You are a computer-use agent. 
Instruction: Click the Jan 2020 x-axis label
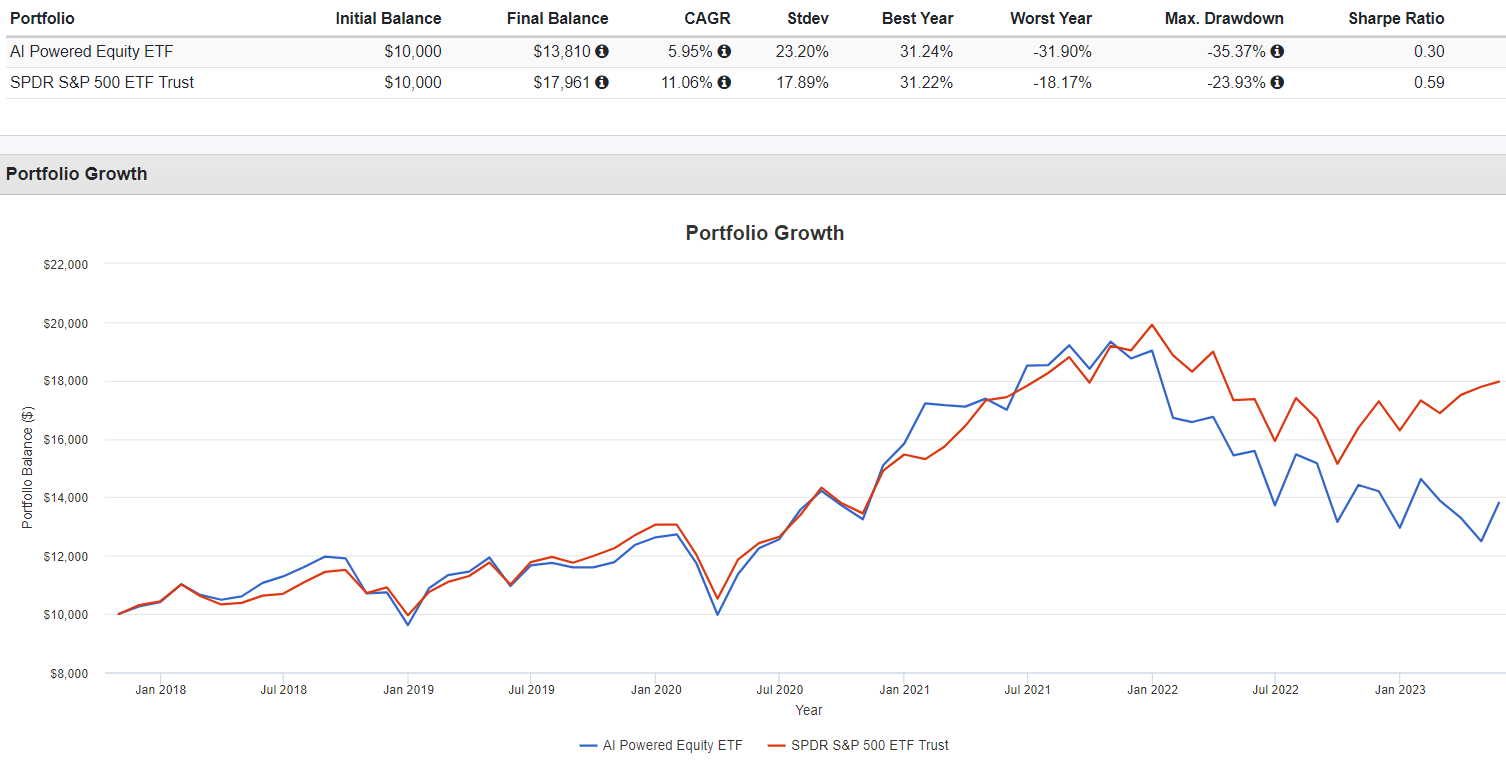(x=655, y=690)
